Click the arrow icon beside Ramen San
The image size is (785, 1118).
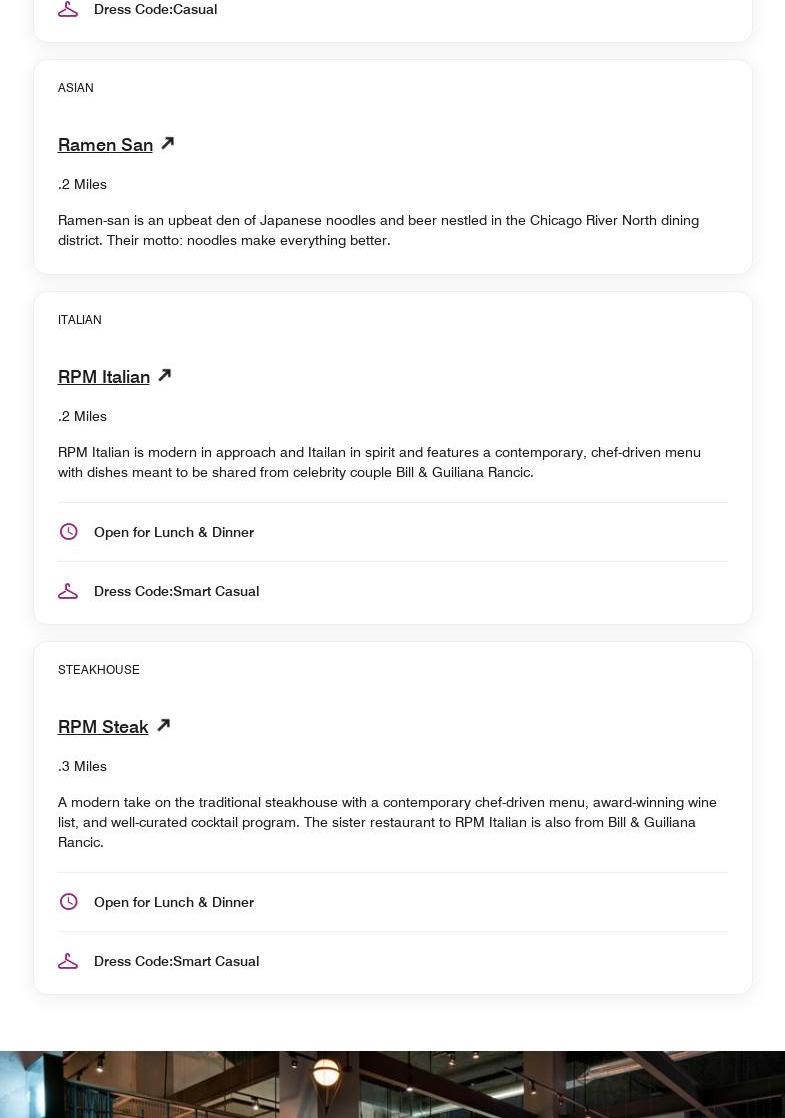coord(168,143)
